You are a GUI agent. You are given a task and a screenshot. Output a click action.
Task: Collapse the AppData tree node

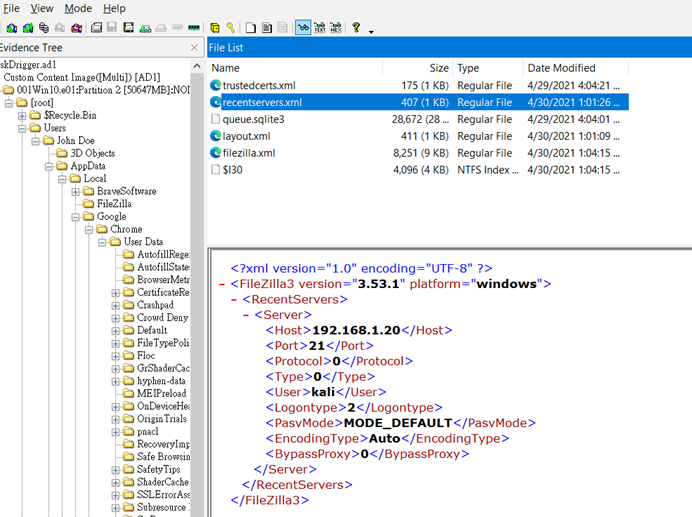[49, 166]
